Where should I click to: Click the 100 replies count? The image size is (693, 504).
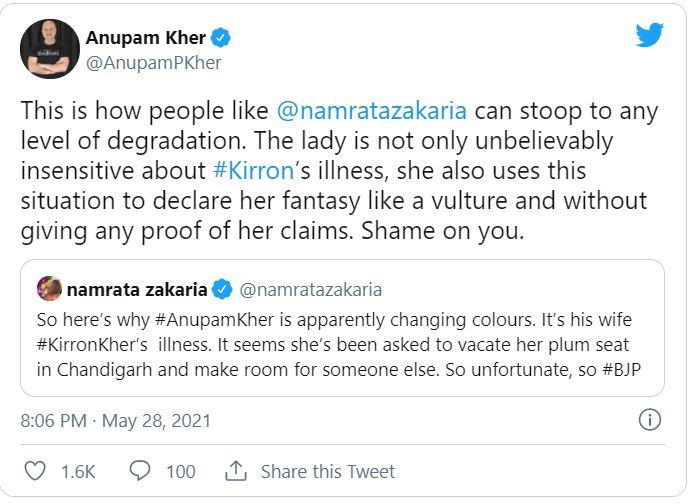[180, 471]
